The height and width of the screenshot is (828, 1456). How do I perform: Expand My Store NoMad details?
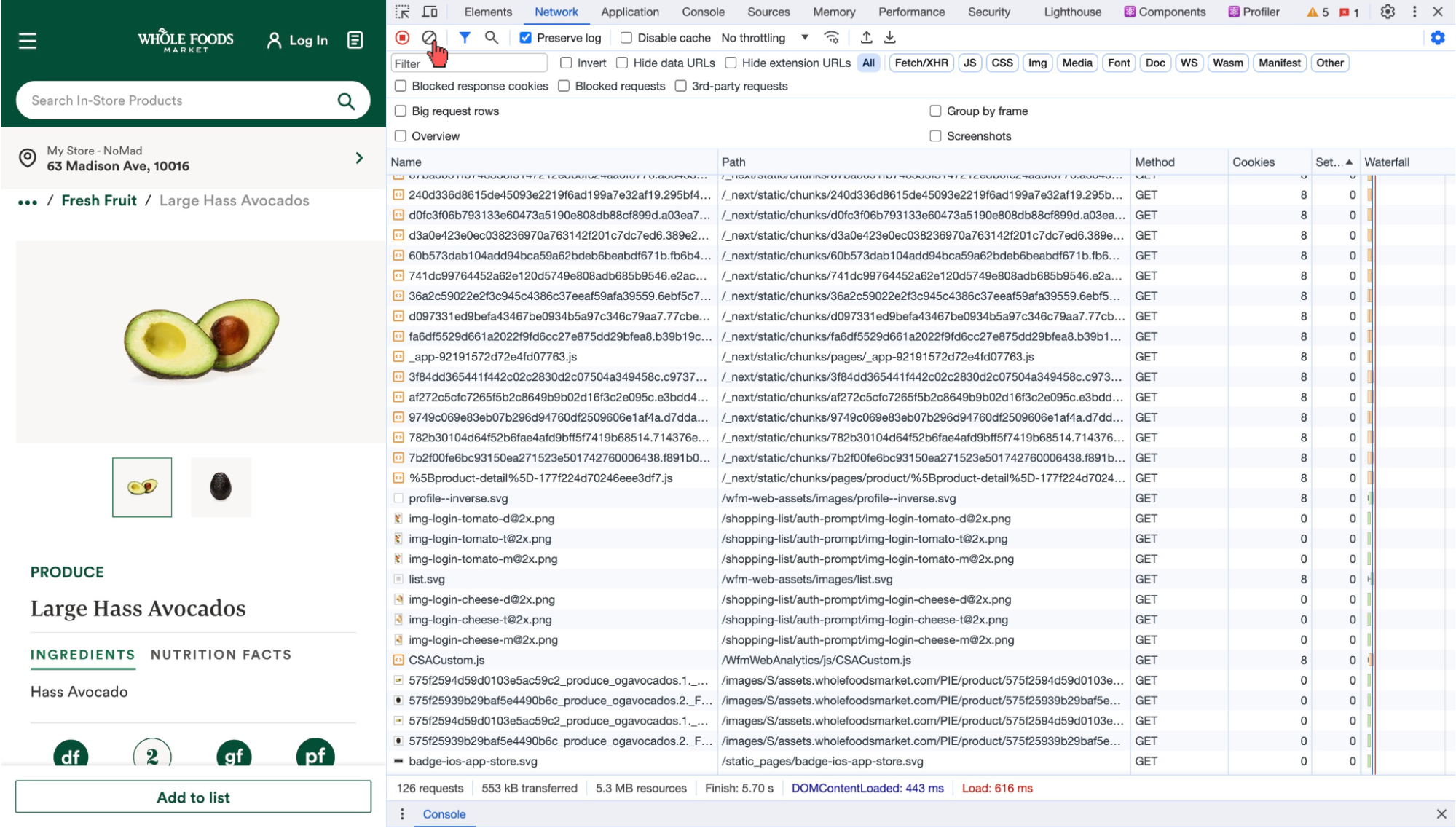pos(358,157)
